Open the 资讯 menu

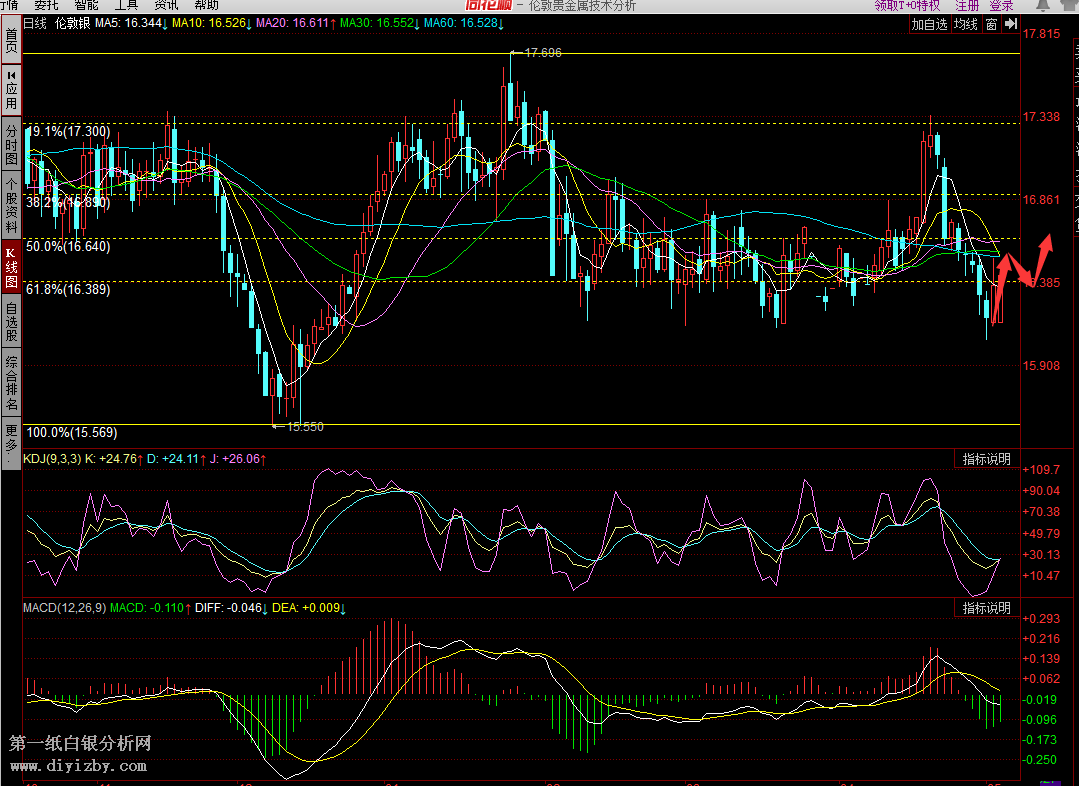(166, 5)
